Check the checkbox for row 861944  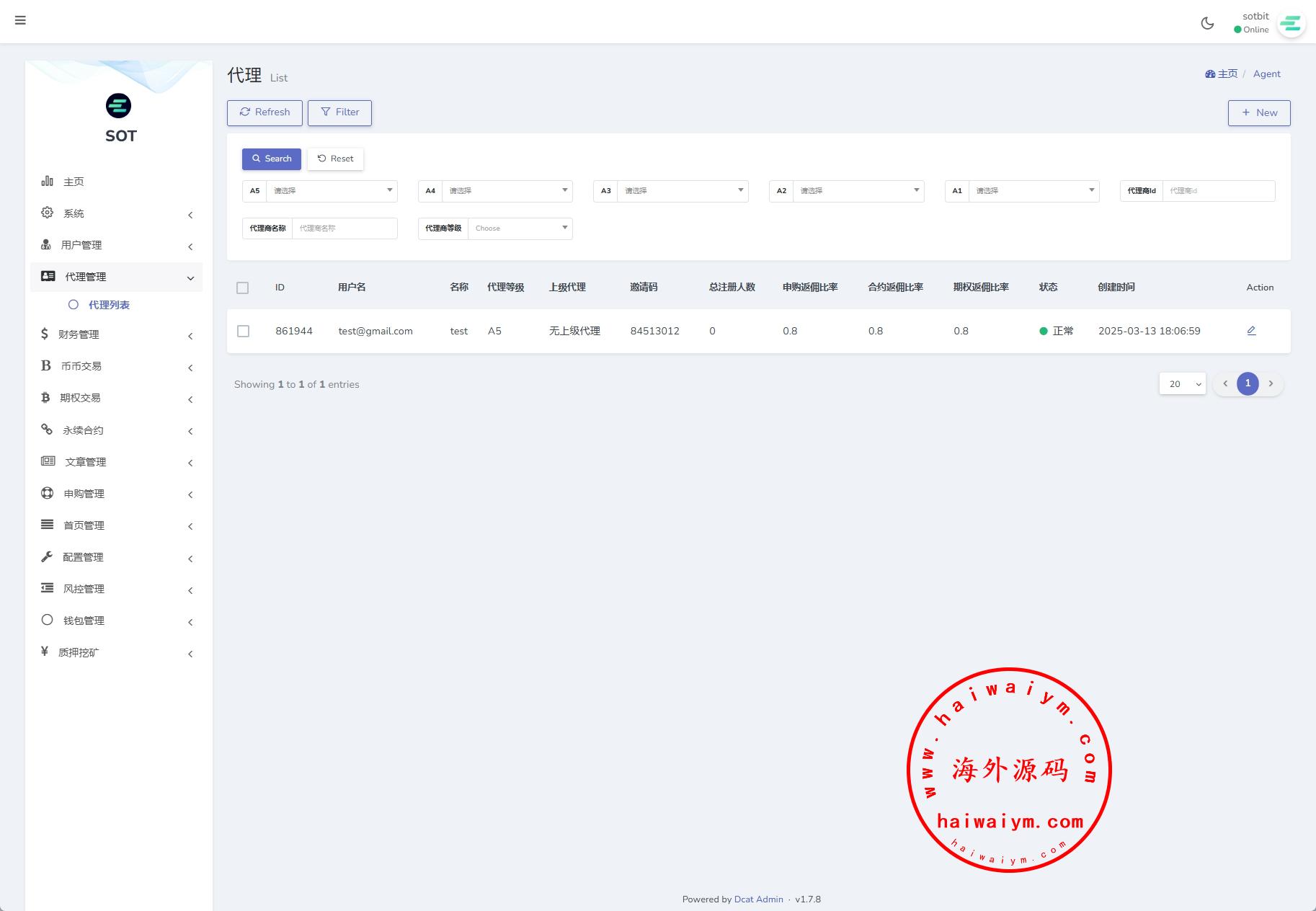pos(244,332)
